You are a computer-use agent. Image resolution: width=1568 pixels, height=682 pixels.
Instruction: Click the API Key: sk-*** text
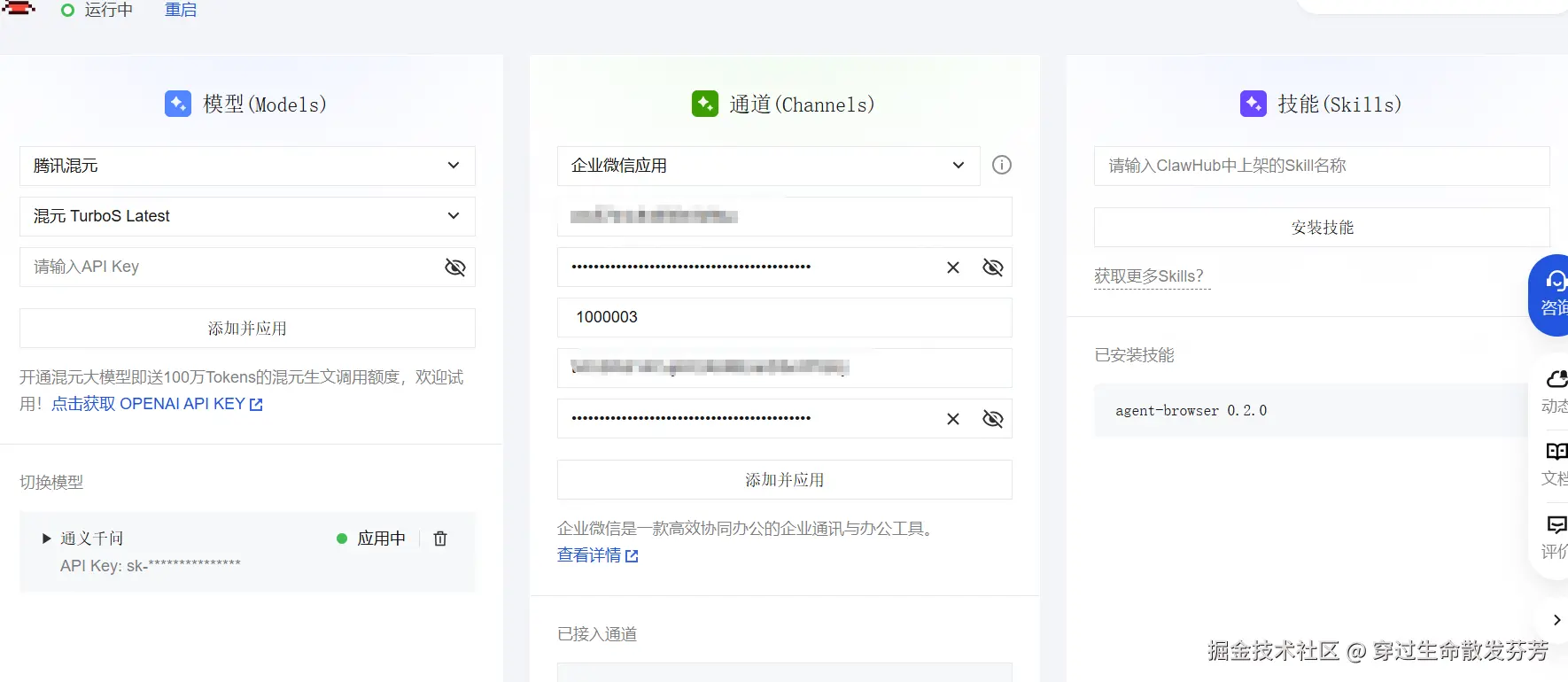(x=151, y=566)
